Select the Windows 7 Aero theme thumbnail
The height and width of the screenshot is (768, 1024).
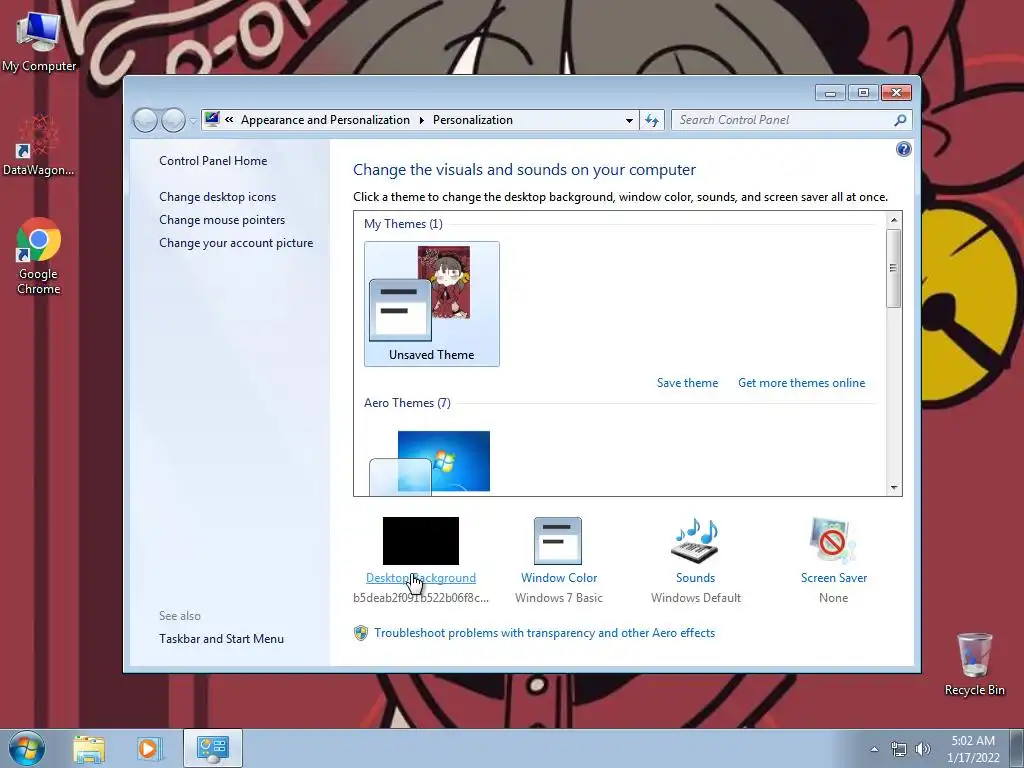click(x=430, y=462)
